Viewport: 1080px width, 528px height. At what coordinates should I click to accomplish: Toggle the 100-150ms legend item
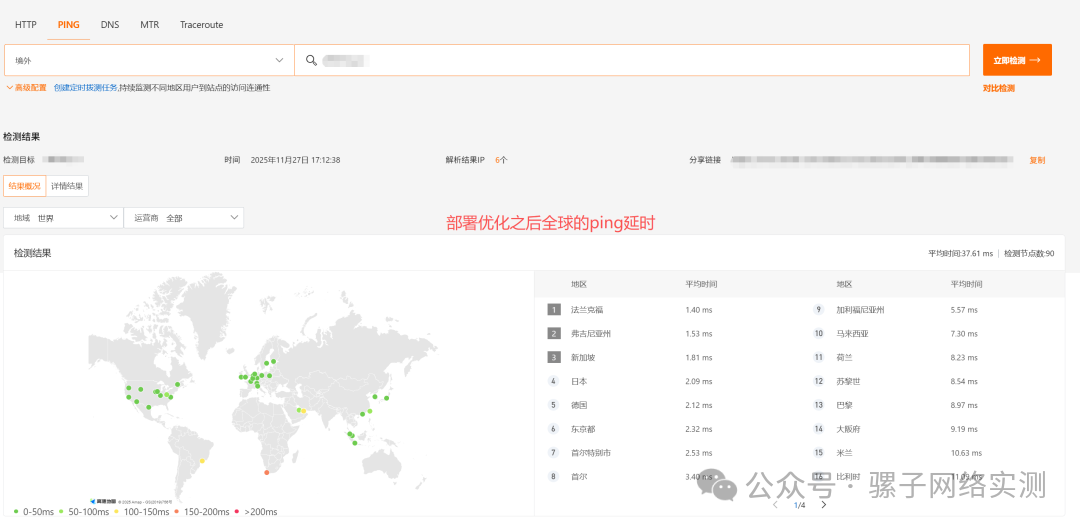pyautogui.click(x=140, y=511)
